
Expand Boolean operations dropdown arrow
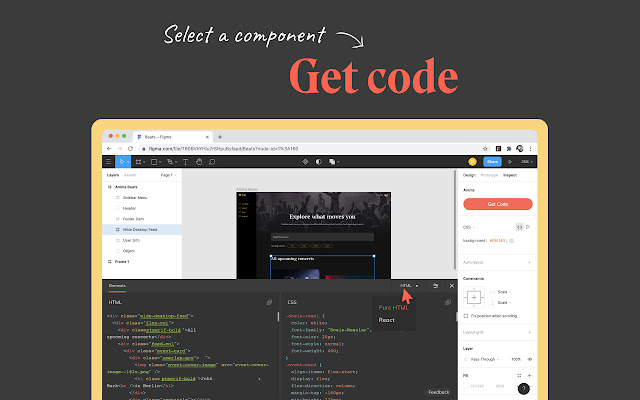pyautogui.click(x=338, y=162)
